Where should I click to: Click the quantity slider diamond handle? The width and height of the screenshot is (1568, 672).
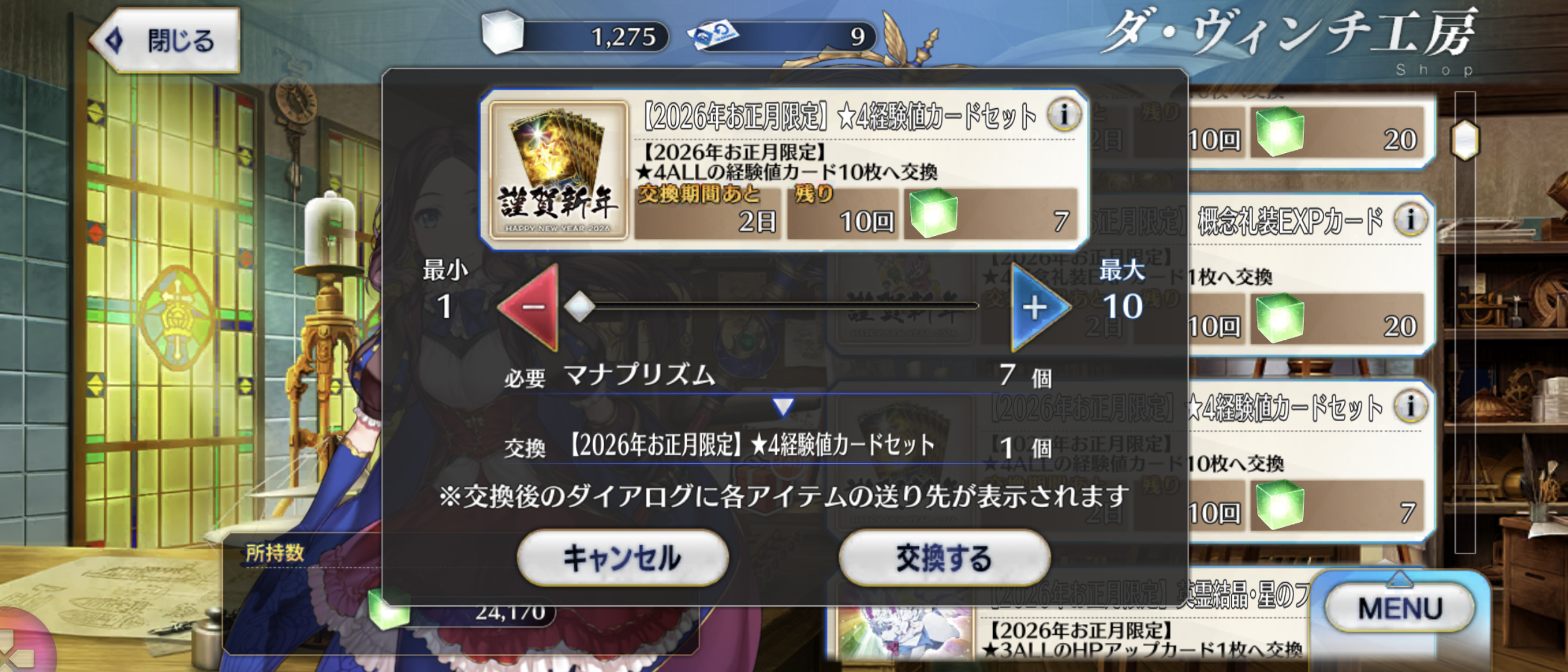579,306
